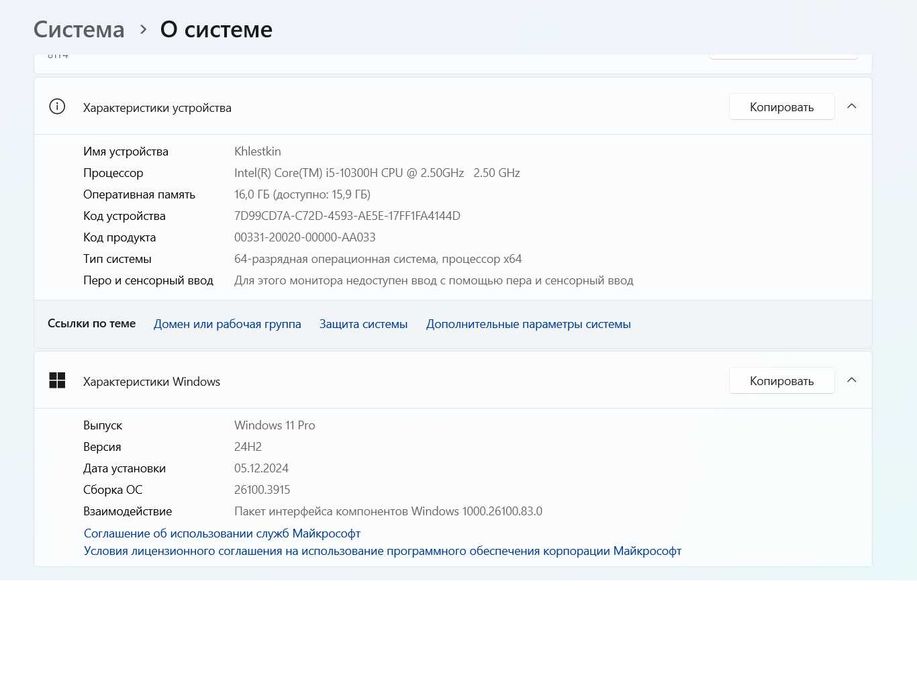
Task: Copy device specifications with Копировать button
Action: 782,107
